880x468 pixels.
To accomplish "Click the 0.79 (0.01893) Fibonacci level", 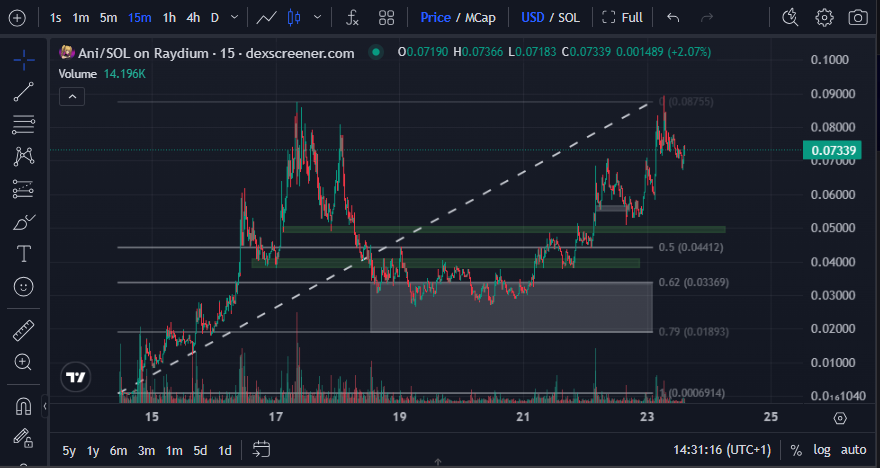I will pos(694,332).
